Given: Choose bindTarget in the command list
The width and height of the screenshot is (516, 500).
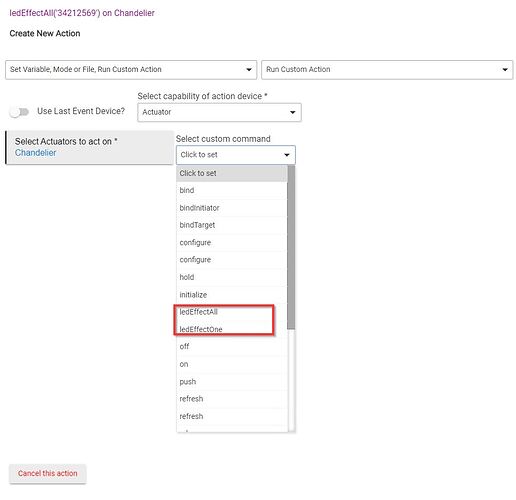Looking at the screenshot, I should click(231, 225).
